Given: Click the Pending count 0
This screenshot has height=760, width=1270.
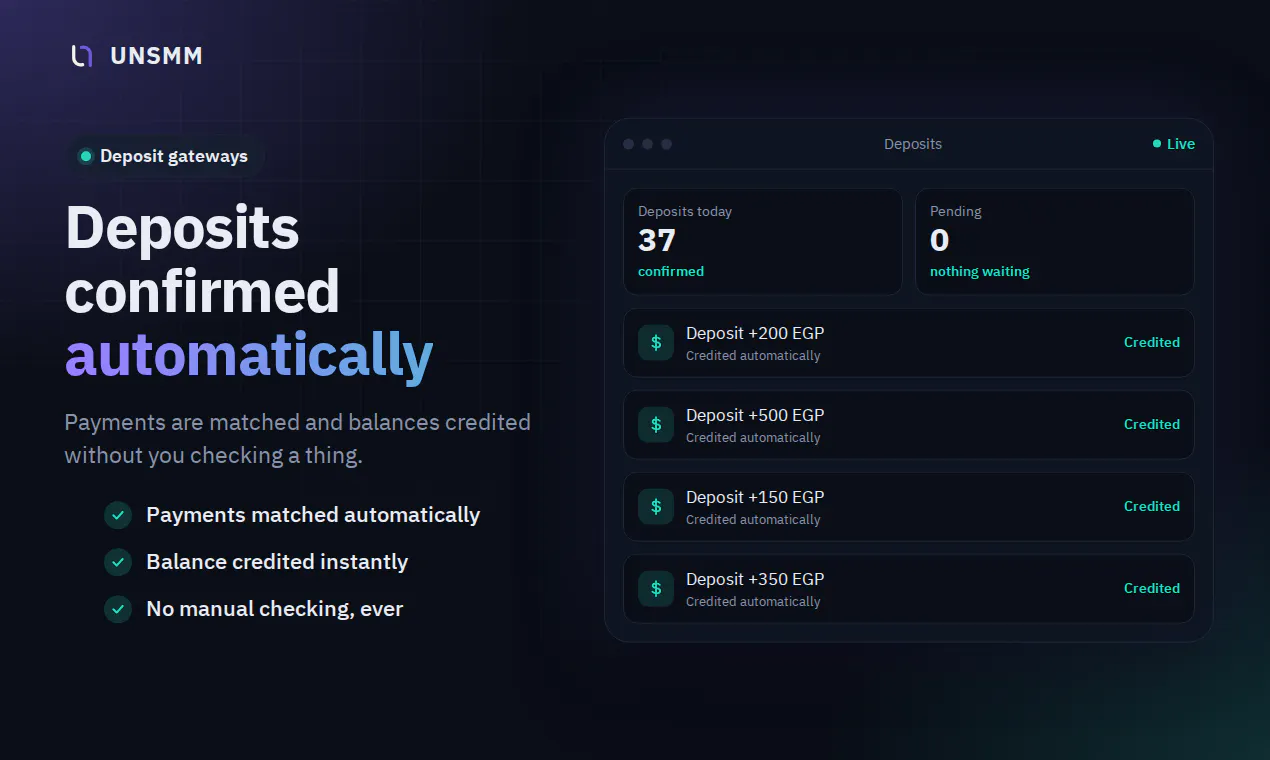Looking at the screenshot, I should tap(940, 240).
